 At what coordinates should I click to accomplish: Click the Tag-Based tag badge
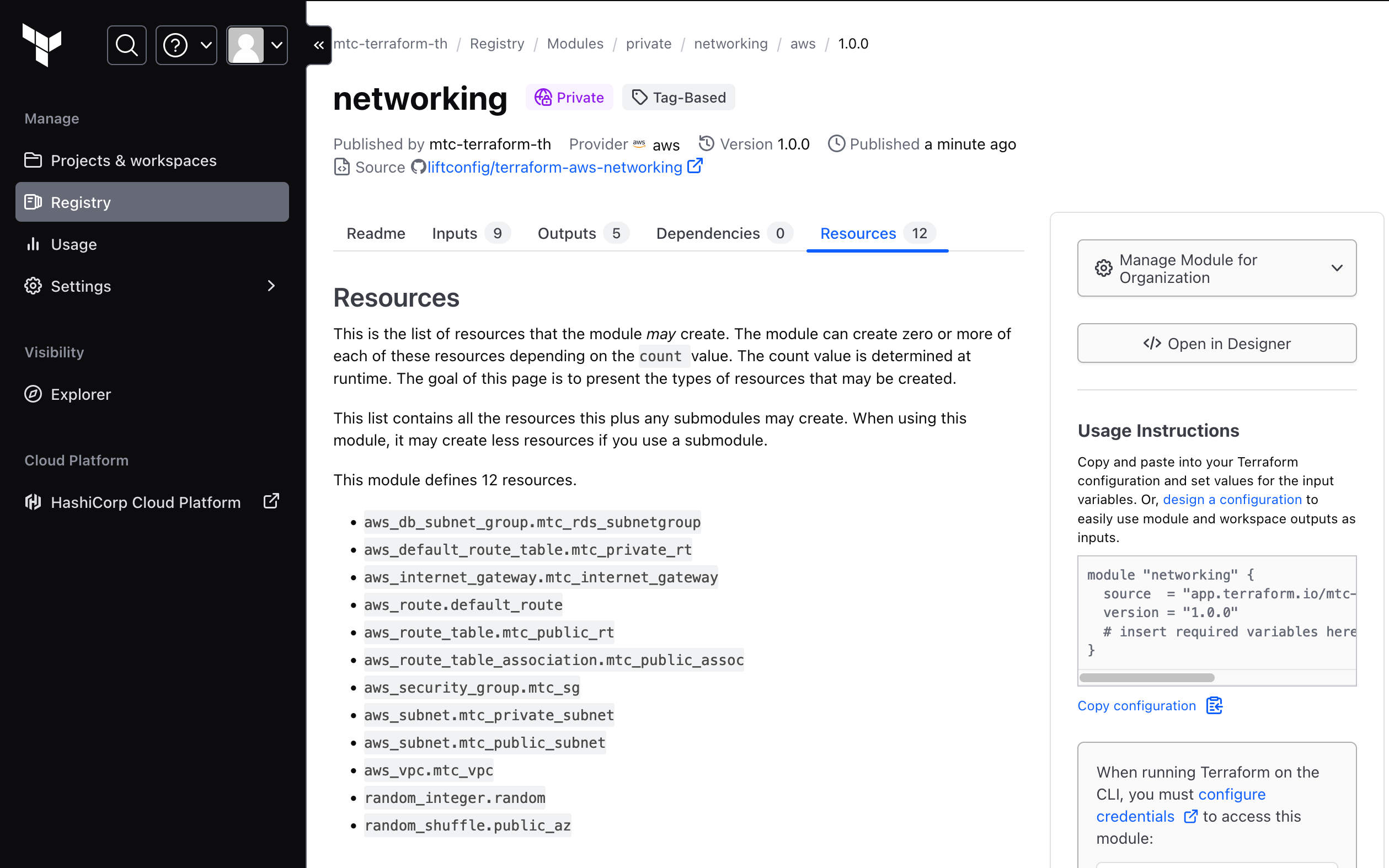click(x=679, y=98)
